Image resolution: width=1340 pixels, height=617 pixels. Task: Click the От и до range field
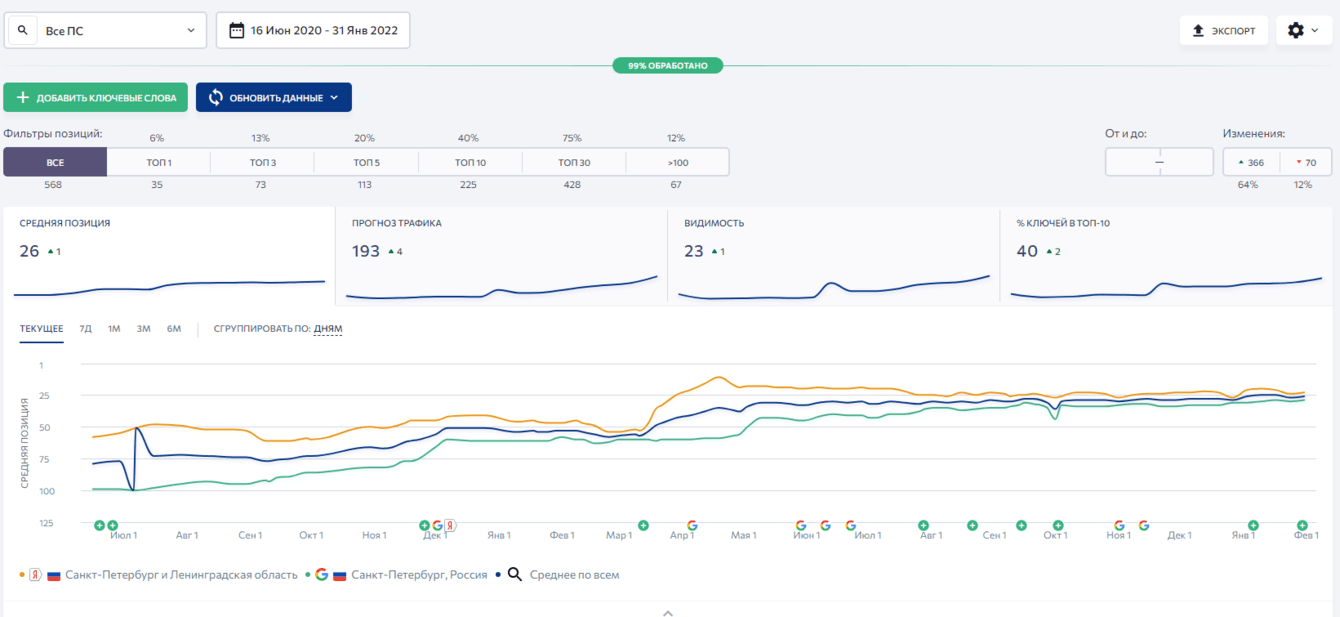1159,162
